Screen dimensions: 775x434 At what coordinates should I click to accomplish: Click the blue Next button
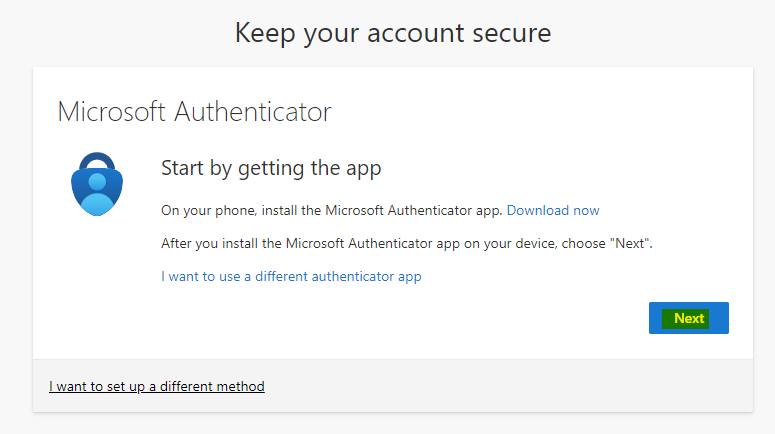689,318
